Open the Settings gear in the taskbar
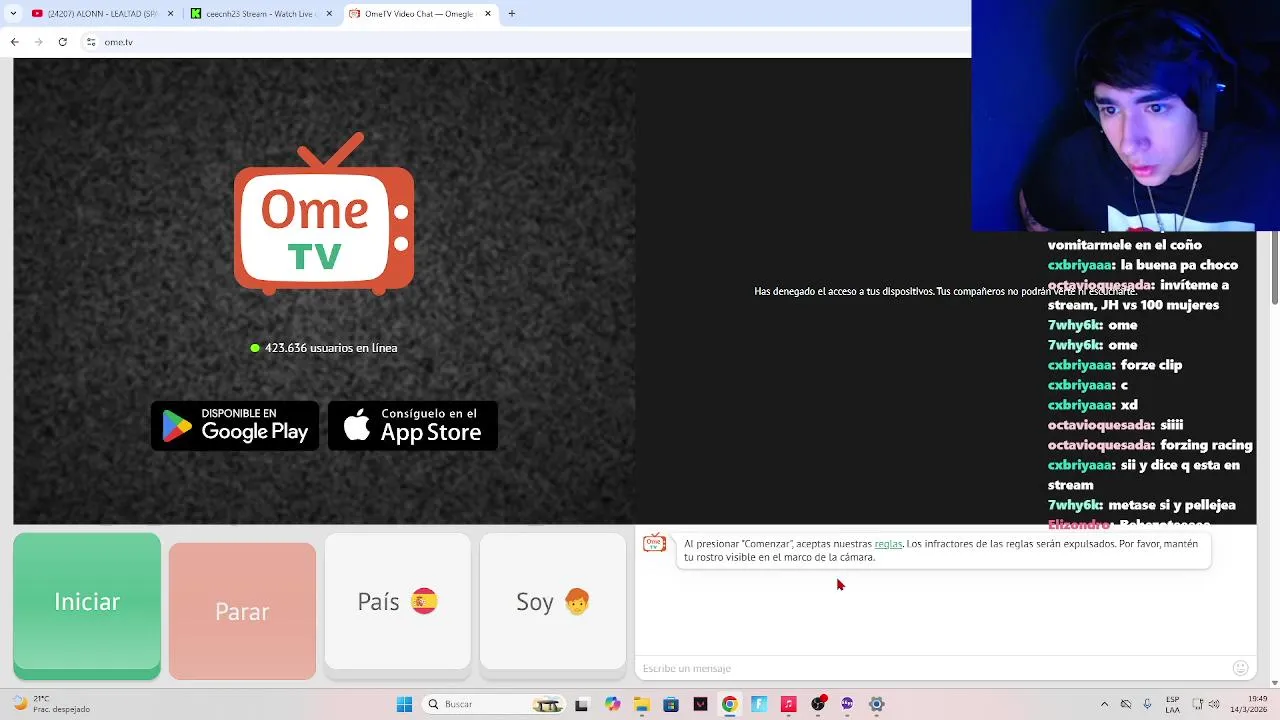The image size is (1280, 720). click(877, 704)
